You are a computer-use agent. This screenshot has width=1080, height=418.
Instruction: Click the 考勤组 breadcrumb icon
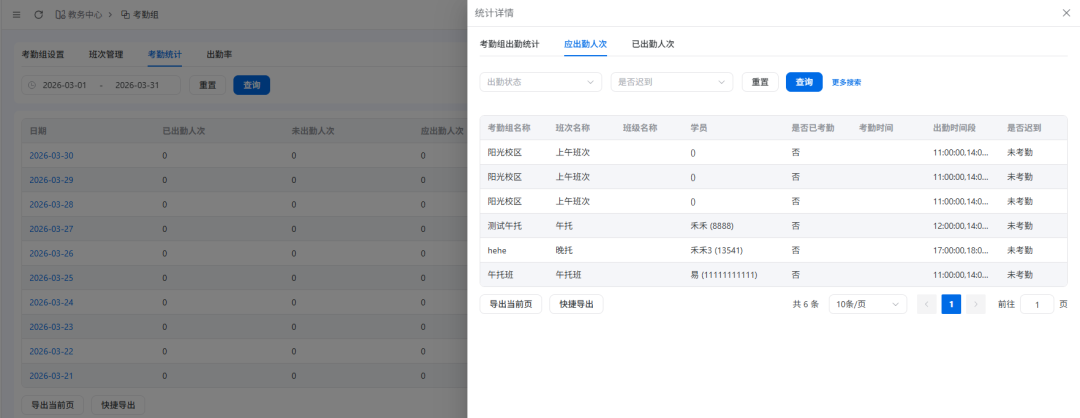click(x=125, y=14)
